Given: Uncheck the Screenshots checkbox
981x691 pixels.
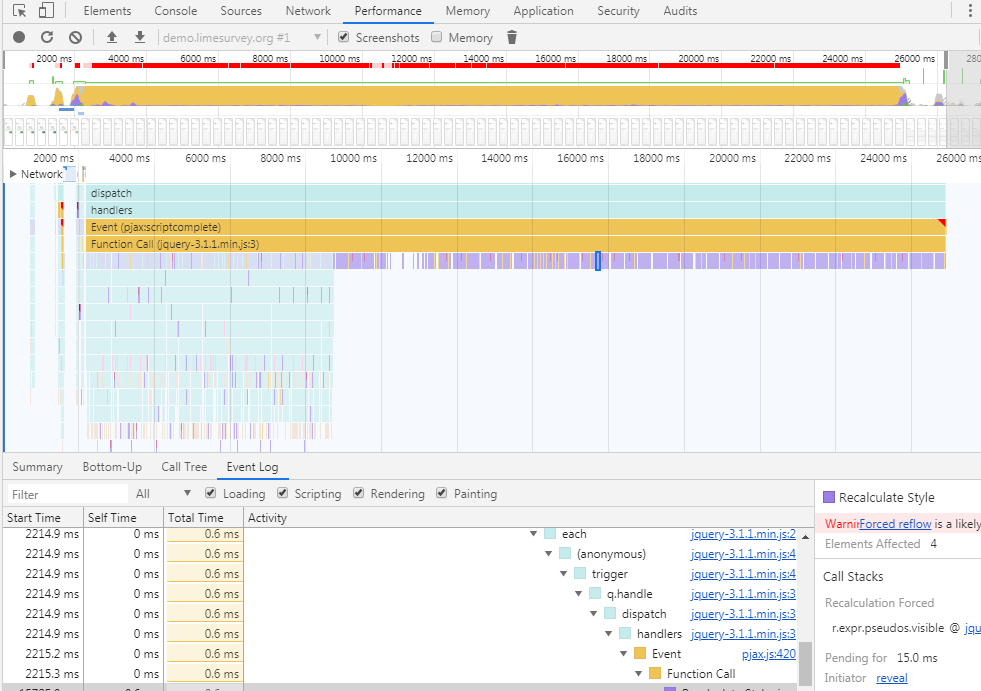Looking at the screenshot, I should [343, 37].
